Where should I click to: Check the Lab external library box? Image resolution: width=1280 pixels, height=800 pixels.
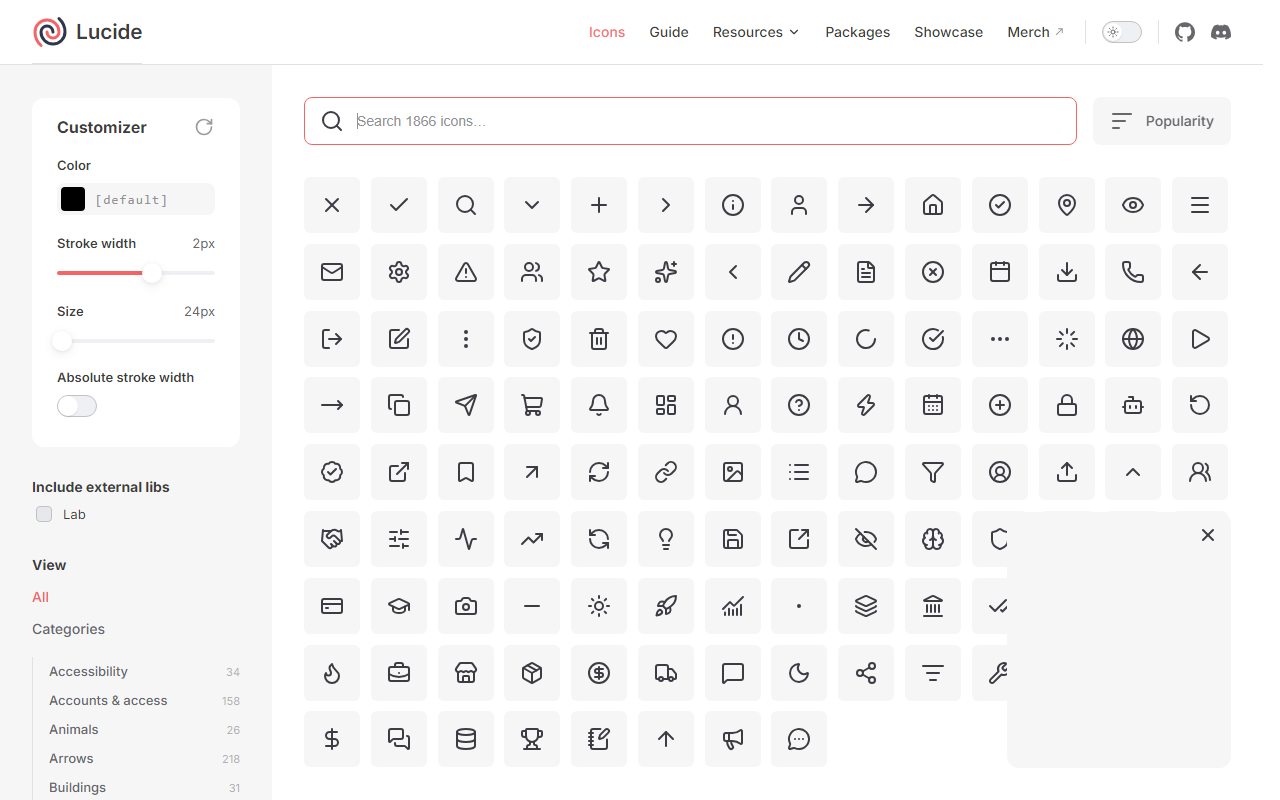tap(44, 514)
